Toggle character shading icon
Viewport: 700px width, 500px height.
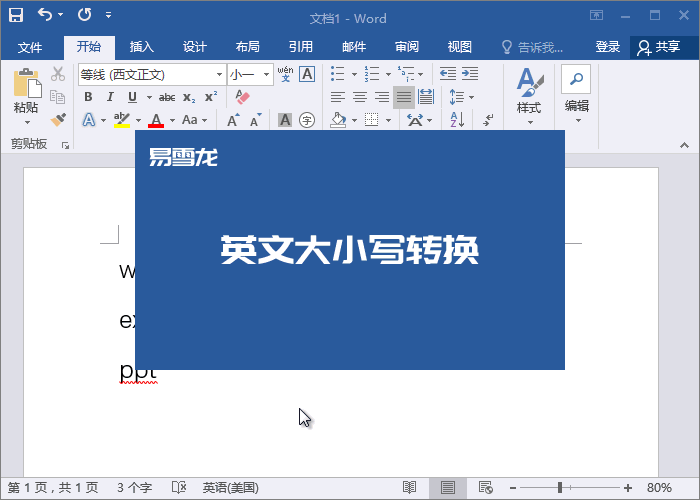285,120
